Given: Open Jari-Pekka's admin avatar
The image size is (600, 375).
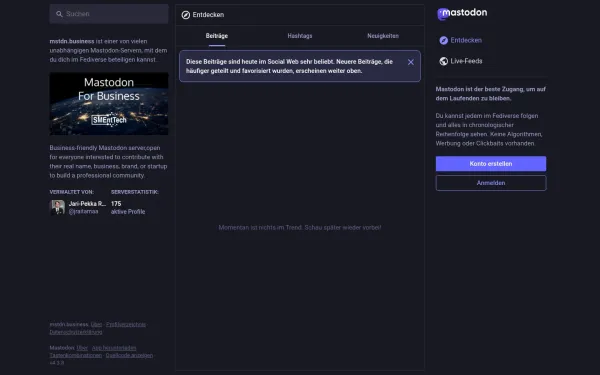Looking at the screenshot, I should (58, 207).
